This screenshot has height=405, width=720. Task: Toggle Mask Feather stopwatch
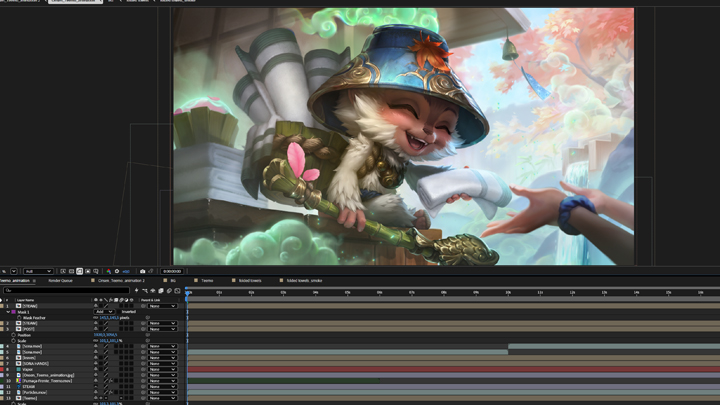click(x=19, y=317)
